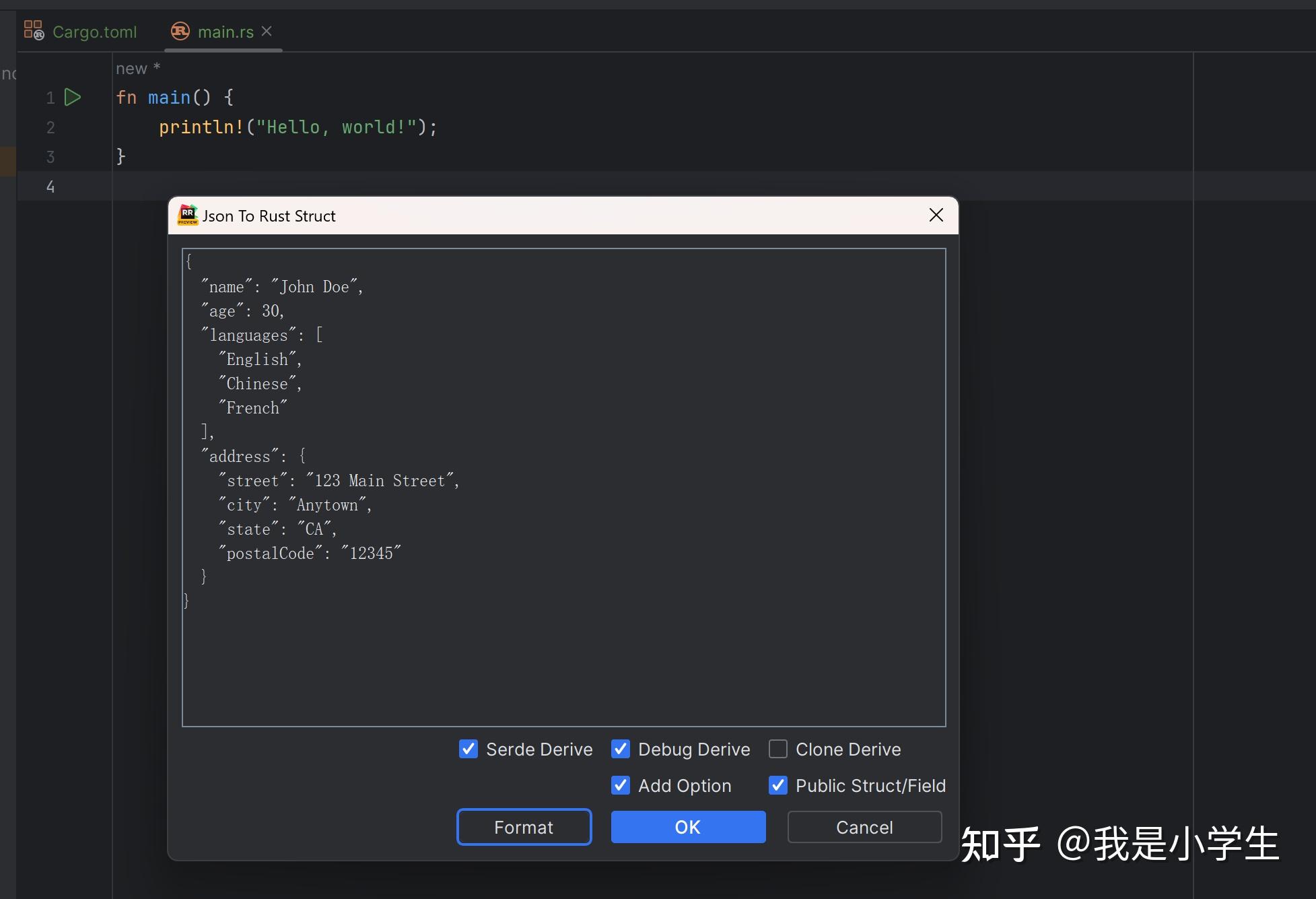Click the Json To Rust Struct plugin icon
The image size is (1316, 899).
coord(186,215)
